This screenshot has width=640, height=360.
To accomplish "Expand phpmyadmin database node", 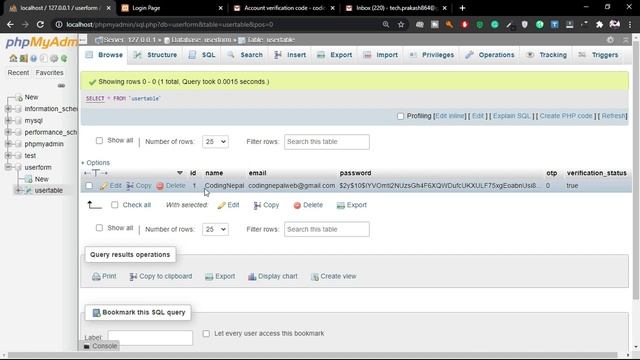I will pos(8,144).
